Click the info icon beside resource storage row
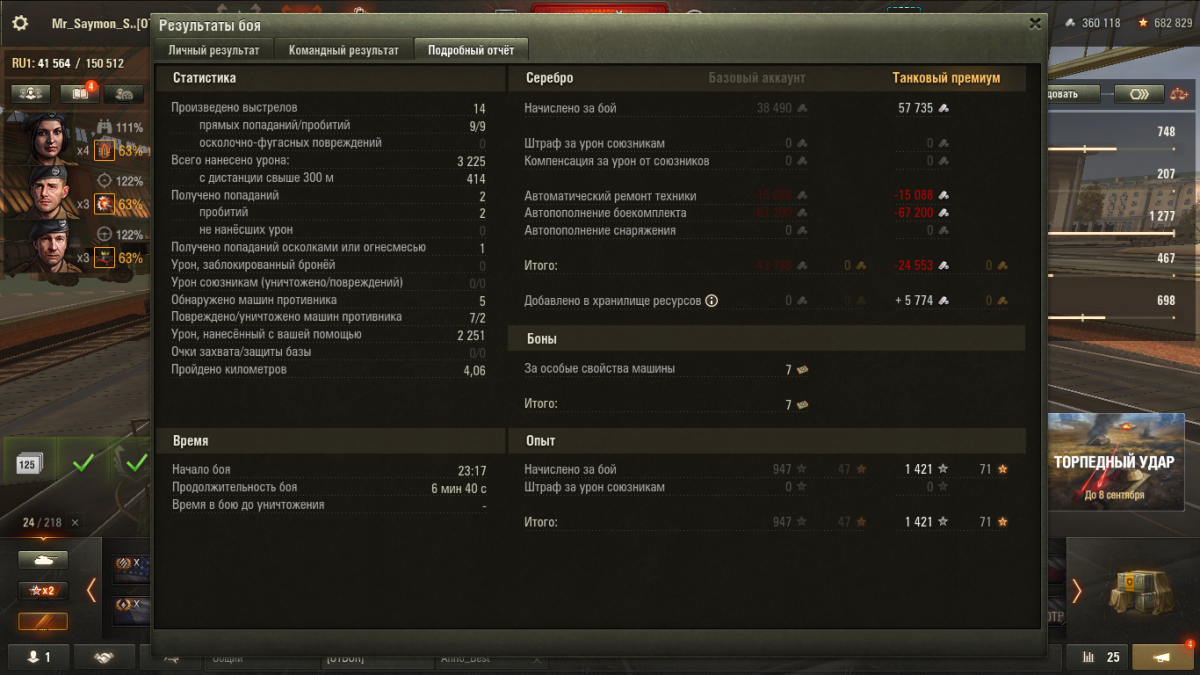Screen dimensions: 1200x675 [711, 300]
